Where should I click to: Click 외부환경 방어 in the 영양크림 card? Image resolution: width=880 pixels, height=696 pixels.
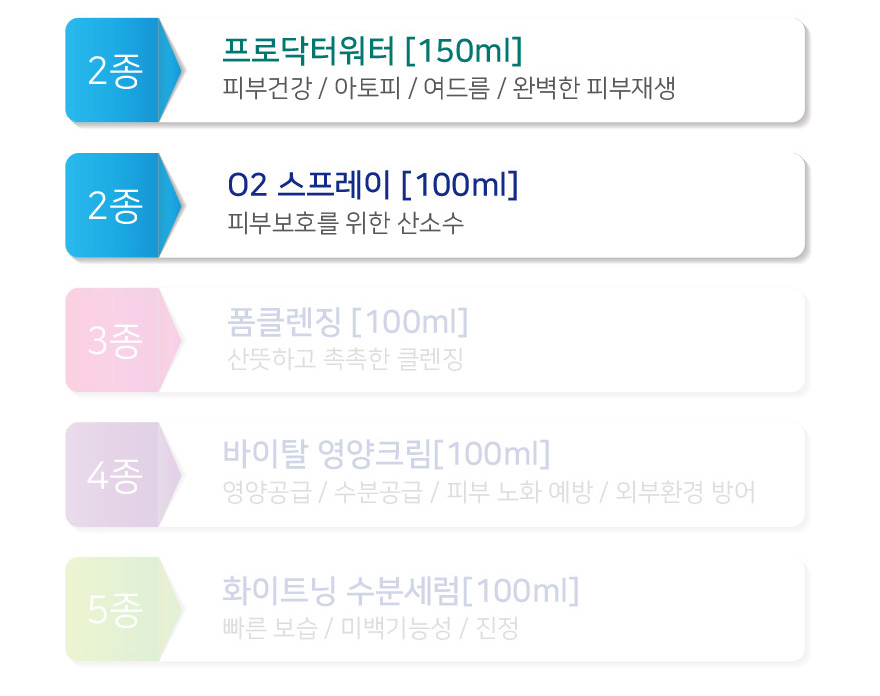[x=685, y=492]
